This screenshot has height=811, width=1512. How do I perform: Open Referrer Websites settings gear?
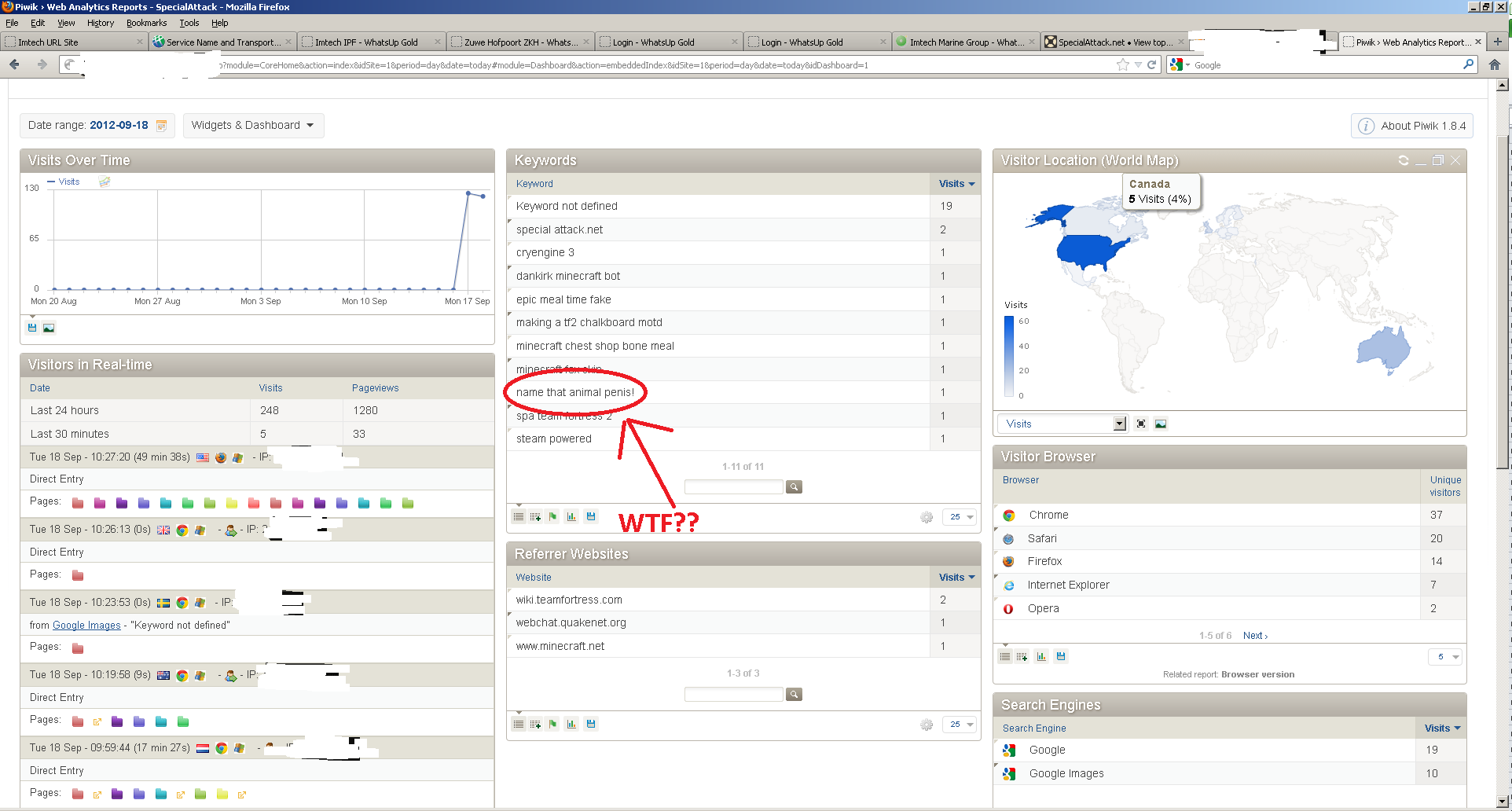[927, 725]
